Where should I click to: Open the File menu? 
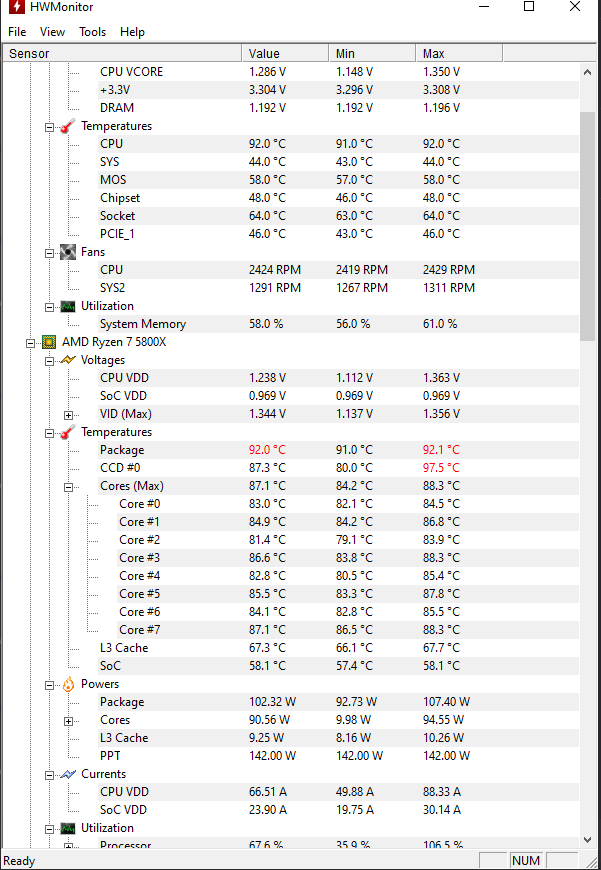click(17, 32)
